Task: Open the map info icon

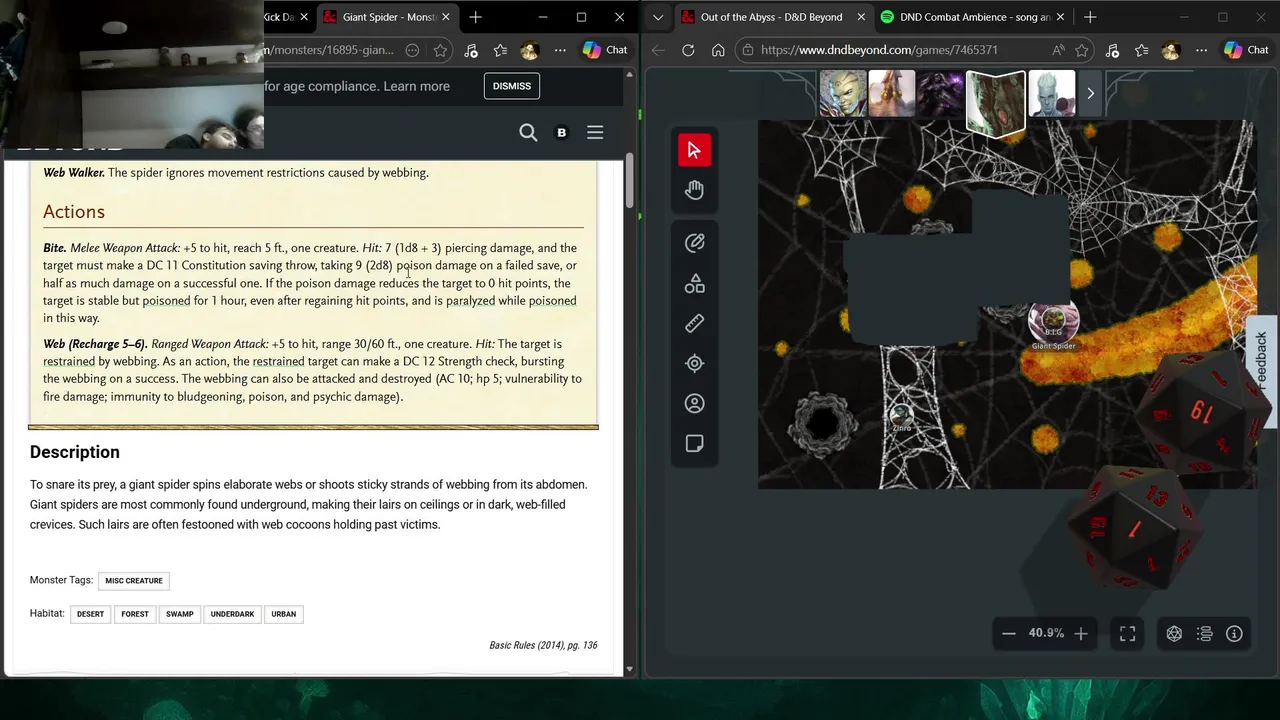Action: (x=1234, y=633)
